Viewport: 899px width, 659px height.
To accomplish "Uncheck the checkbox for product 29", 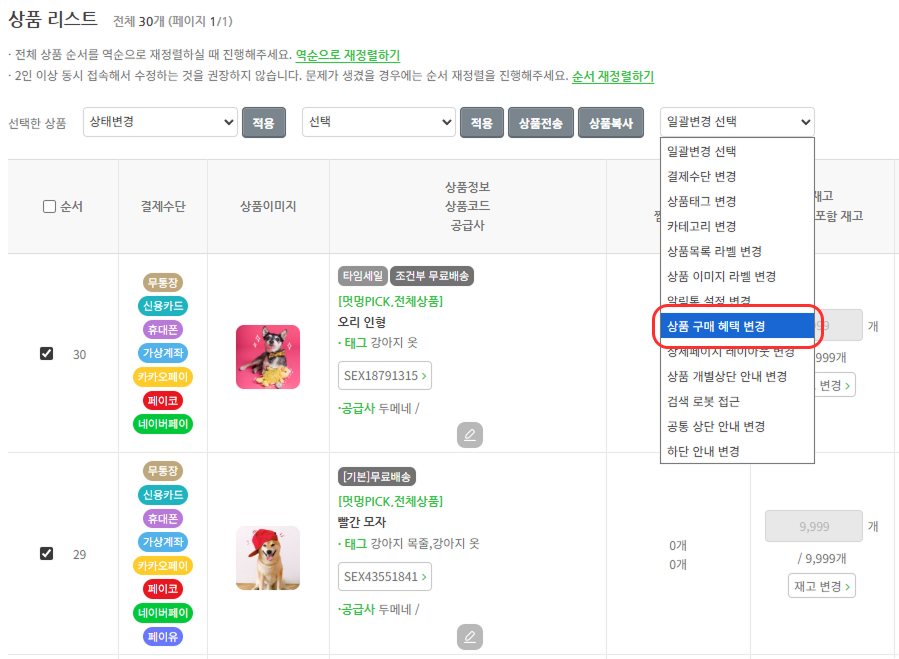I will tap(46, 553).
